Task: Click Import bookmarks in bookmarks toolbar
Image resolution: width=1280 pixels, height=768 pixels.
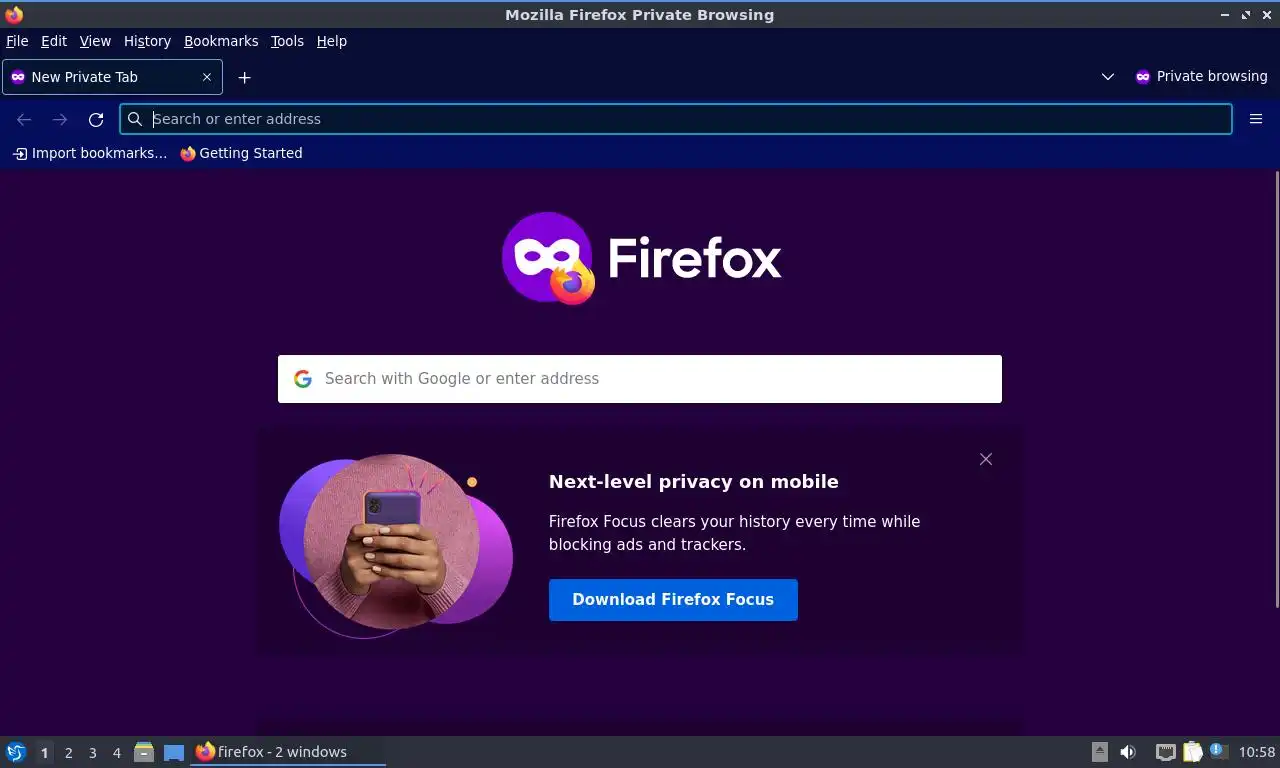Action: 90,153
